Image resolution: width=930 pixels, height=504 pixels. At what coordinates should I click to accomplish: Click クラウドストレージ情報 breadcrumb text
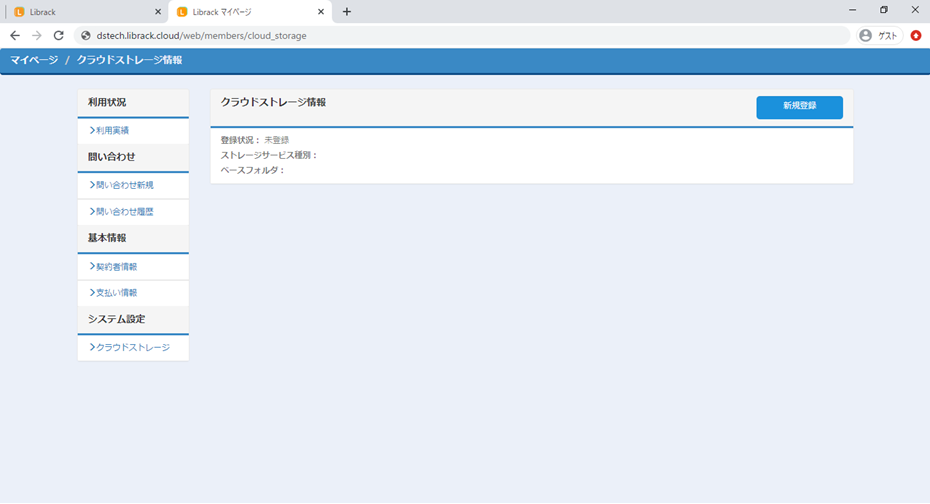click(x=129, y=60)
